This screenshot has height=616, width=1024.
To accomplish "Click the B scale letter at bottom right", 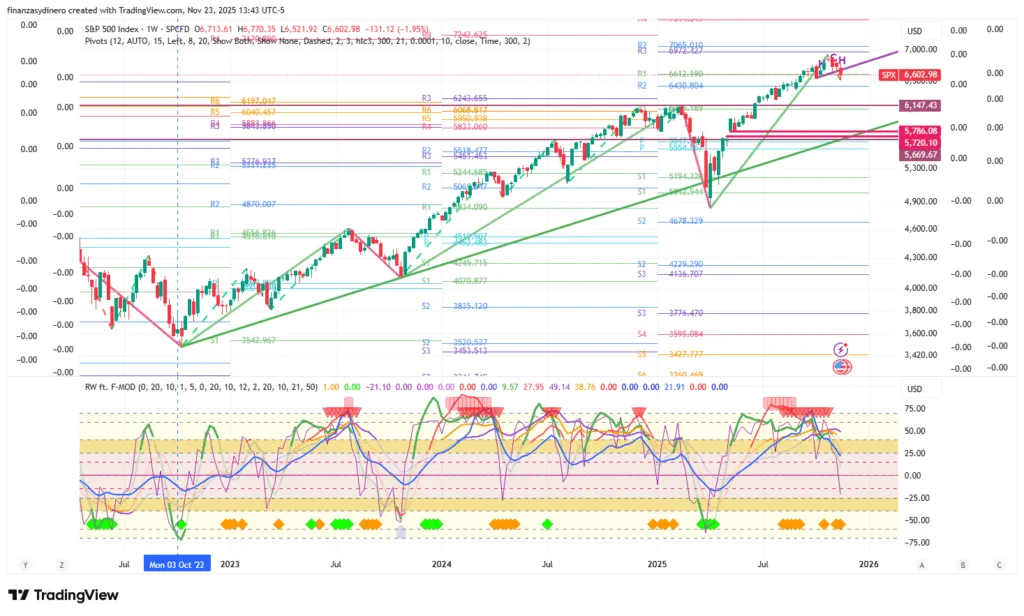I will (962, 565).
